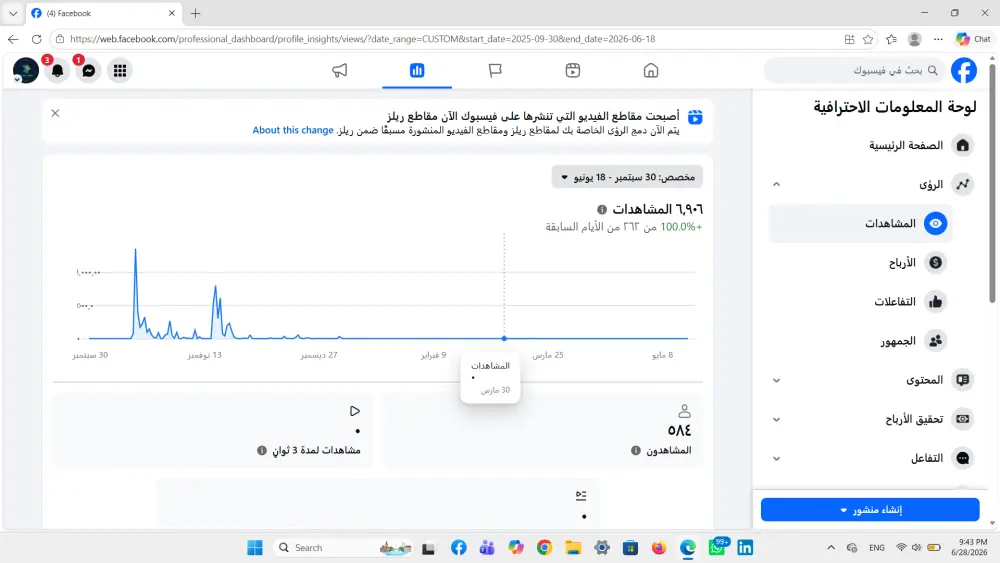Image resolution: width=1000 pixels, height=563 pixels.
Task: Open the custom date range dropdown
Action: (627, 177)
